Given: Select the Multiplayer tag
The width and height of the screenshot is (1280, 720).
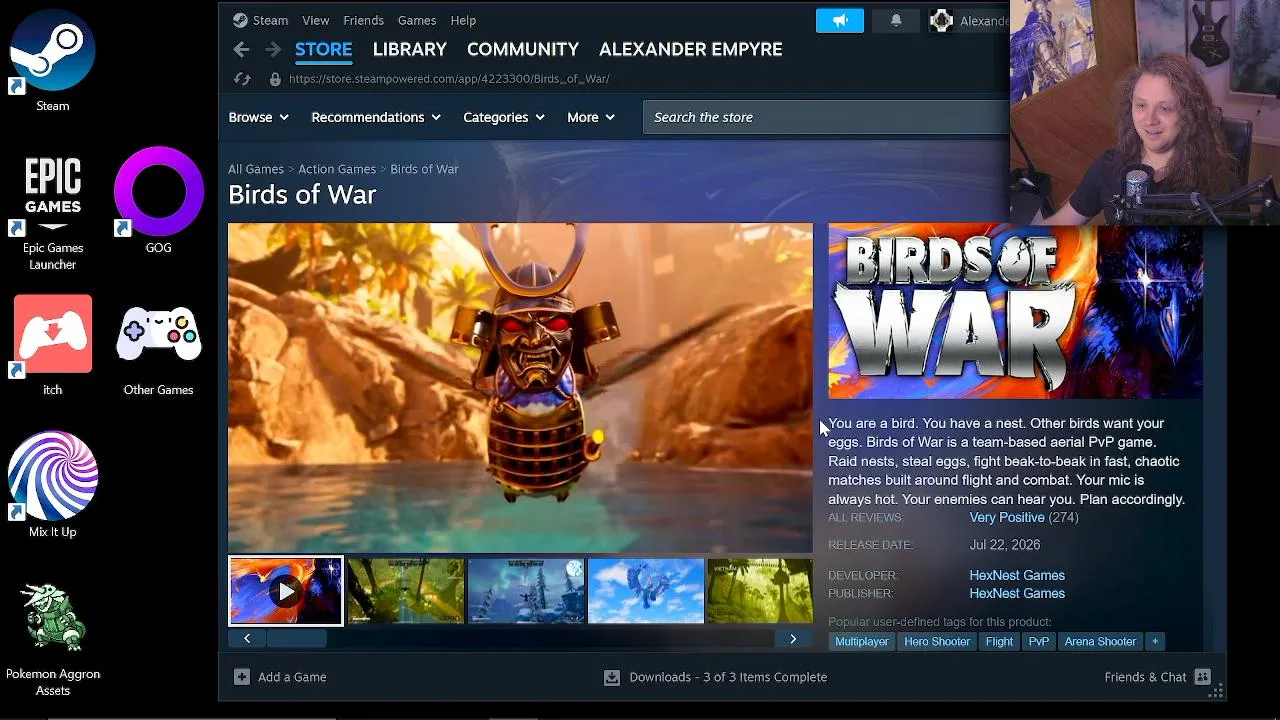Looking at the screenshot, I should pos(862,642).
